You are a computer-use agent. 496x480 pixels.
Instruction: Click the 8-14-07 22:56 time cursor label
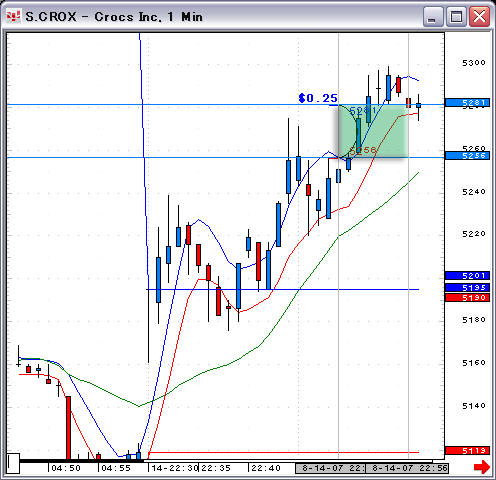click(407, 468)
